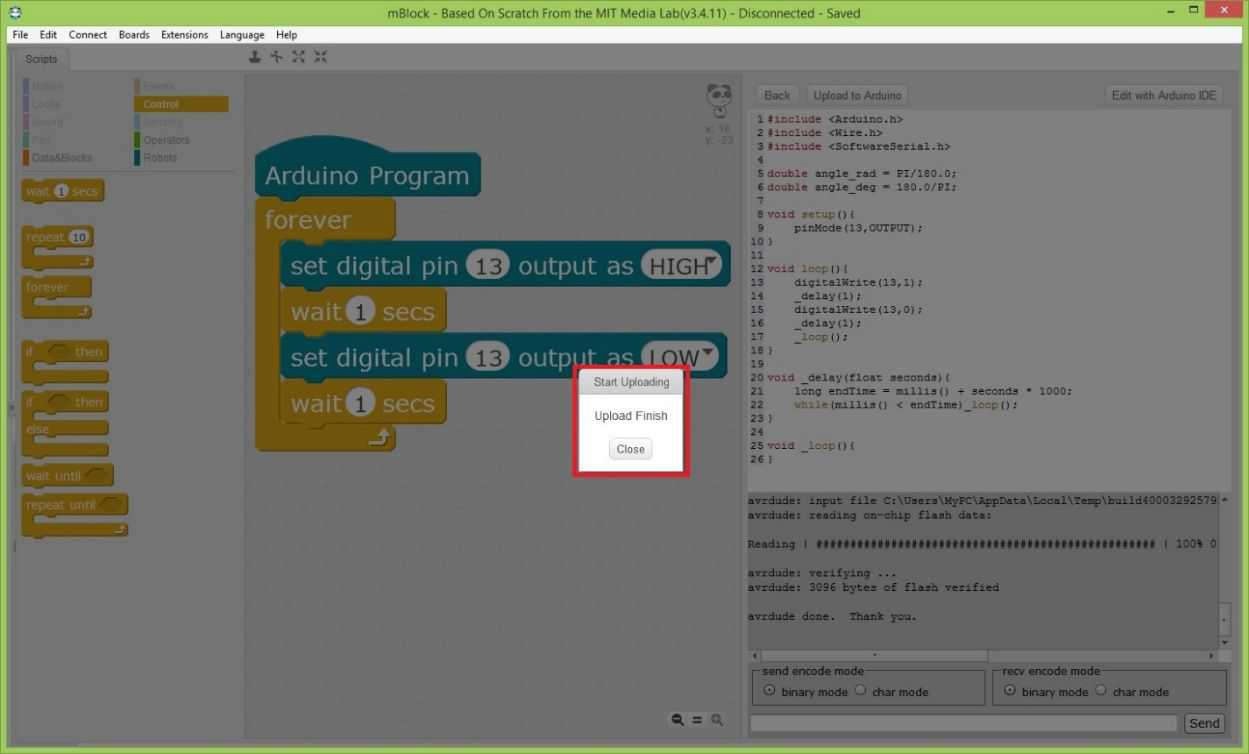This screenshot has height=754, width=1249.
Task: Click the shrink sprite icon
Action: pos(321,57)
